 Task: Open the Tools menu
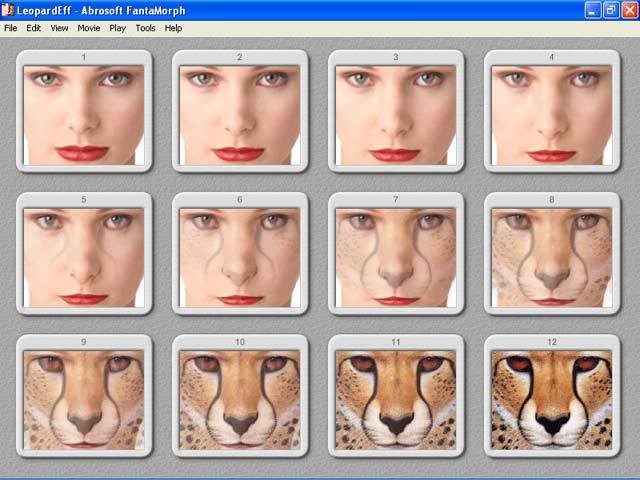145,28
